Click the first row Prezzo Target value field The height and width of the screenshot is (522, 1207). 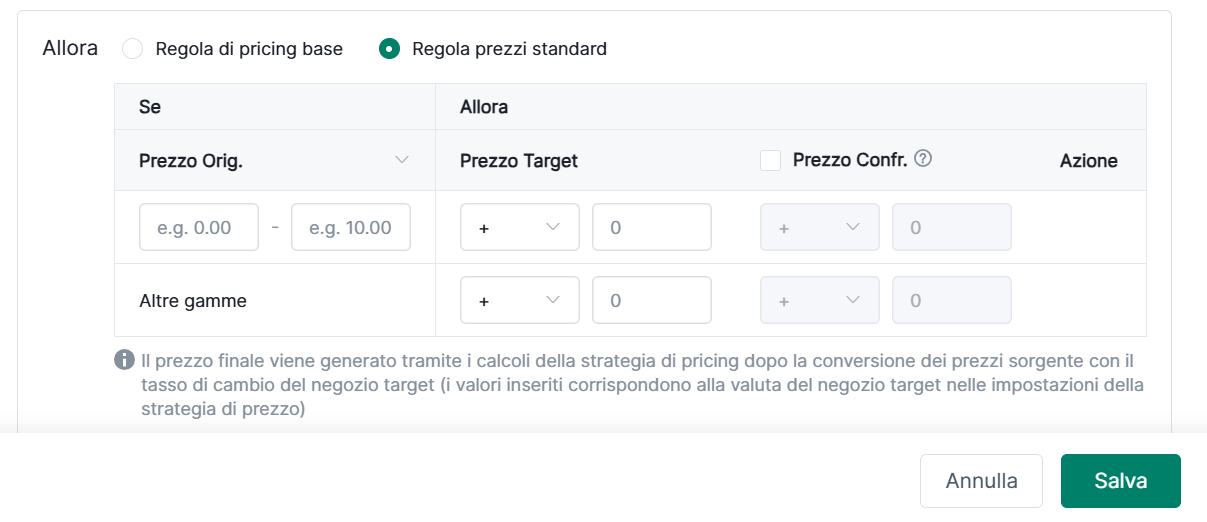pyautogui.click(x=651, y=227)
